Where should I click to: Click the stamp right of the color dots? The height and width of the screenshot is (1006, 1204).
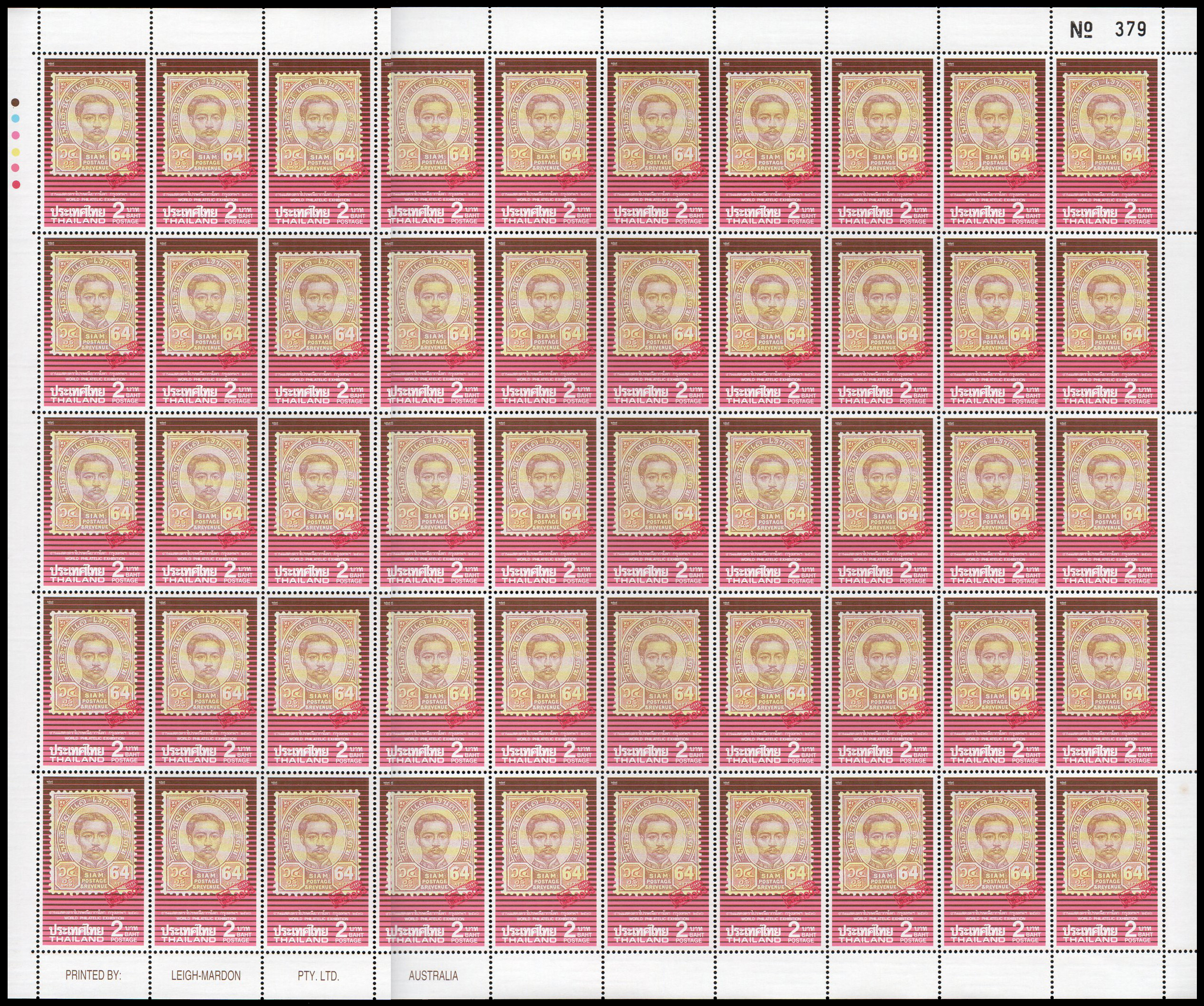pyautogui.click(x=94, y=142)
